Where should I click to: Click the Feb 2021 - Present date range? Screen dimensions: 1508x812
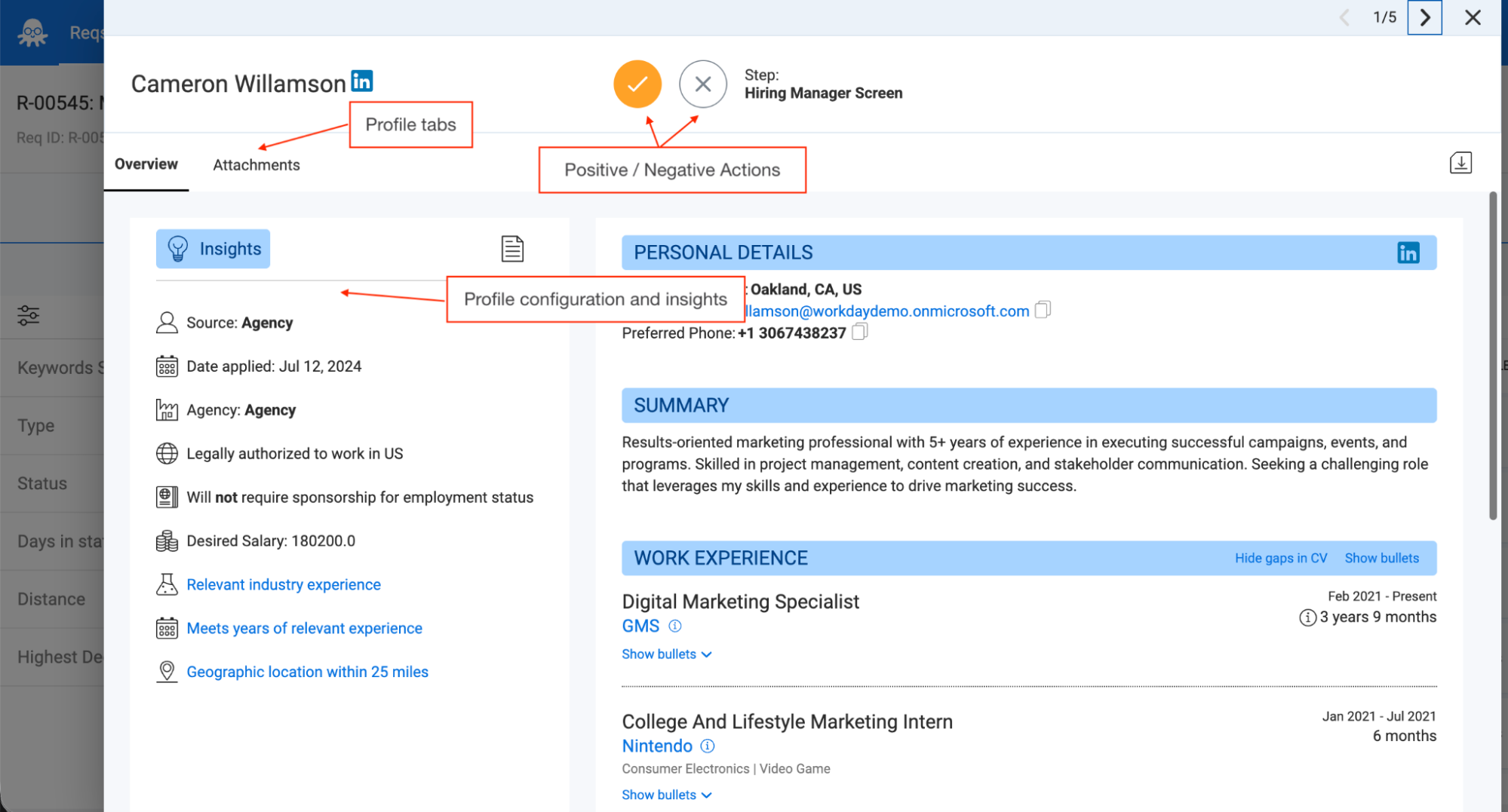pyautogui.click(x=1382, y=596)
